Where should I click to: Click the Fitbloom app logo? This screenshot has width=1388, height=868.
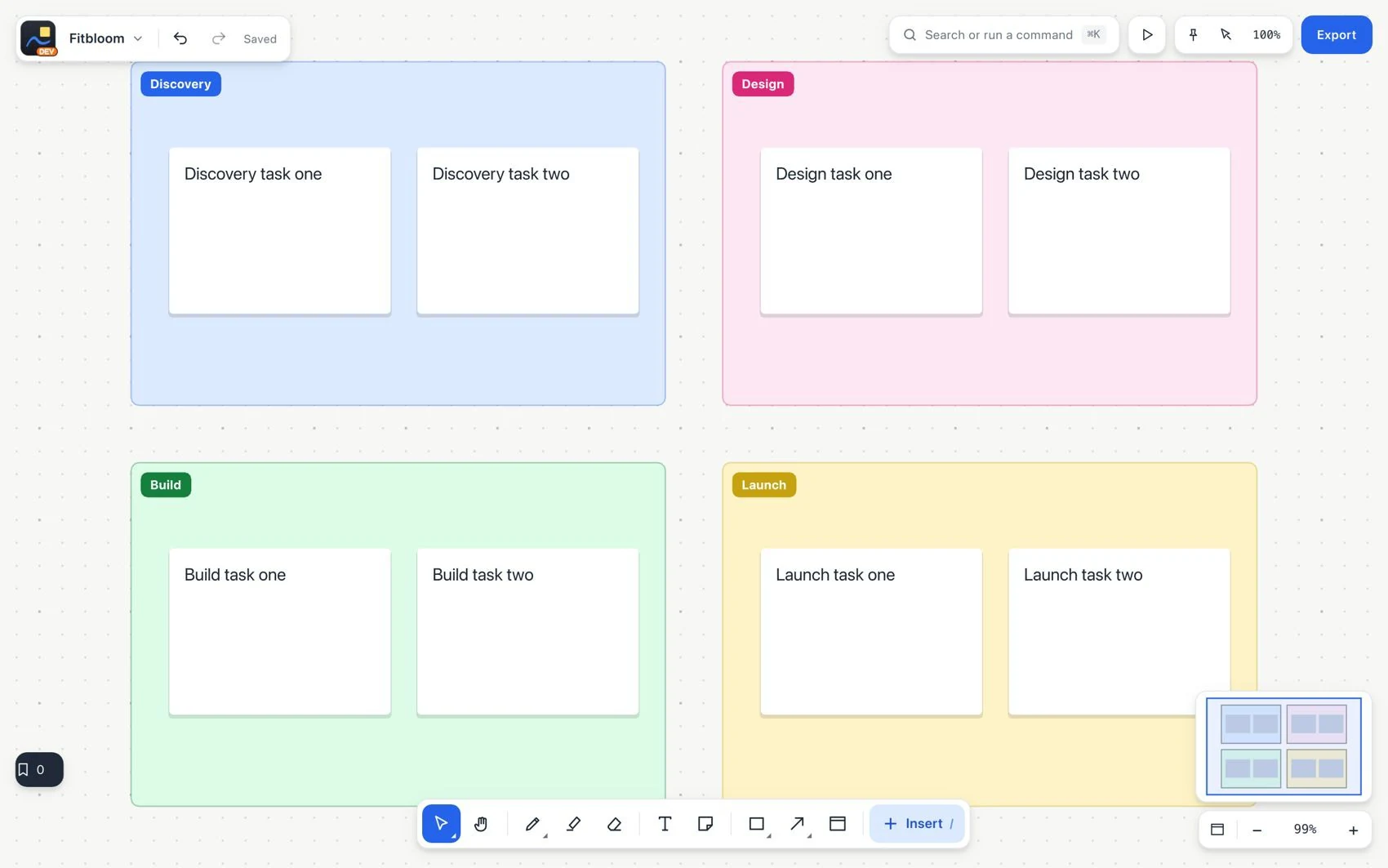click(38, 38)
